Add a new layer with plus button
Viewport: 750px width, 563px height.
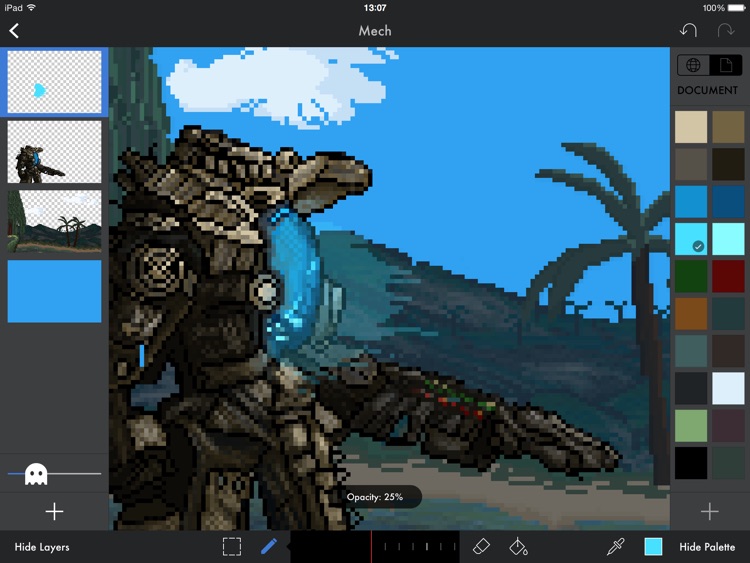click(x=54, y=511)
